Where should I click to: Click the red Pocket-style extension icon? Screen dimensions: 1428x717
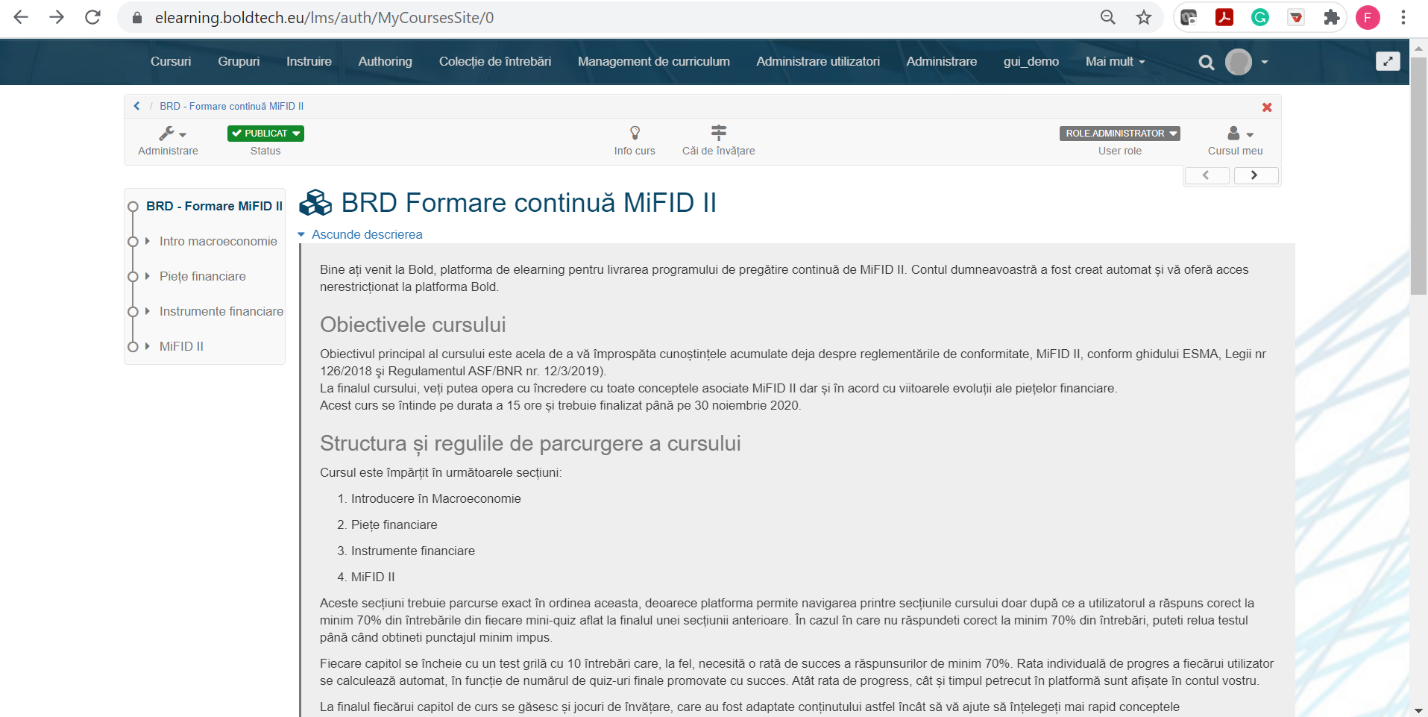point(1295,17)
